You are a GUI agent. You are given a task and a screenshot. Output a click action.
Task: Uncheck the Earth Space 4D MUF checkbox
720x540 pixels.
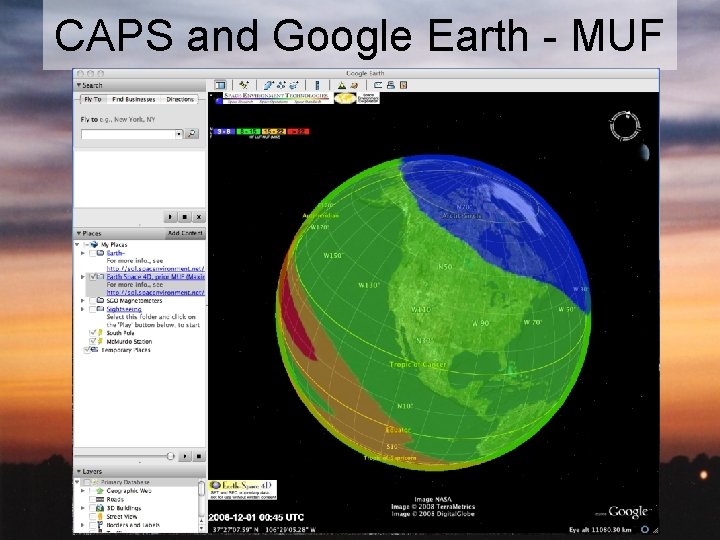point(93,277)
